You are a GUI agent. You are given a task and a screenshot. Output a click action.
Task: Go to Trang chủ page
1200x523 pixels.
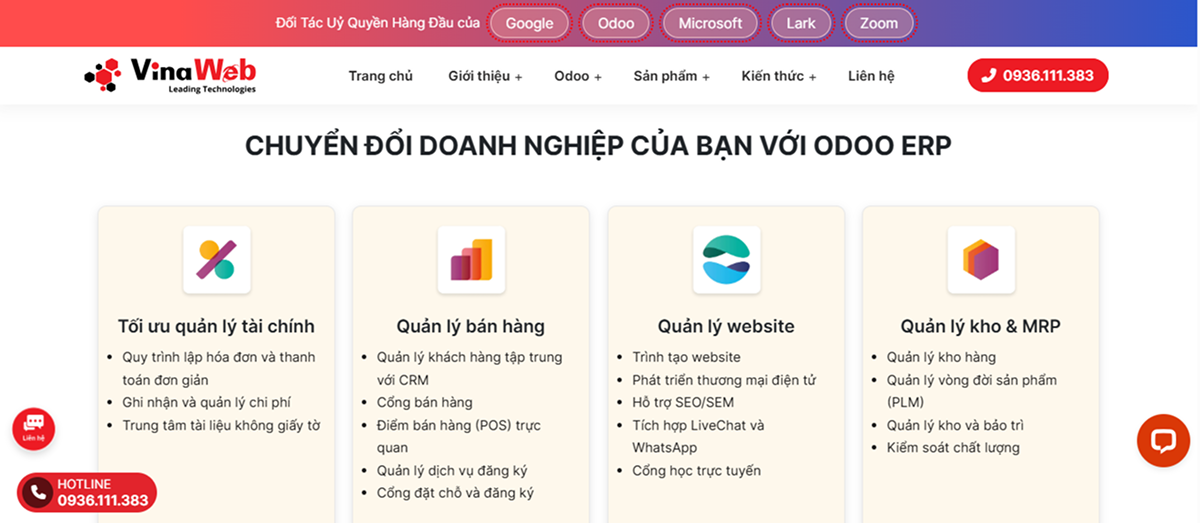pyautogui.click(x=380, y=76)
